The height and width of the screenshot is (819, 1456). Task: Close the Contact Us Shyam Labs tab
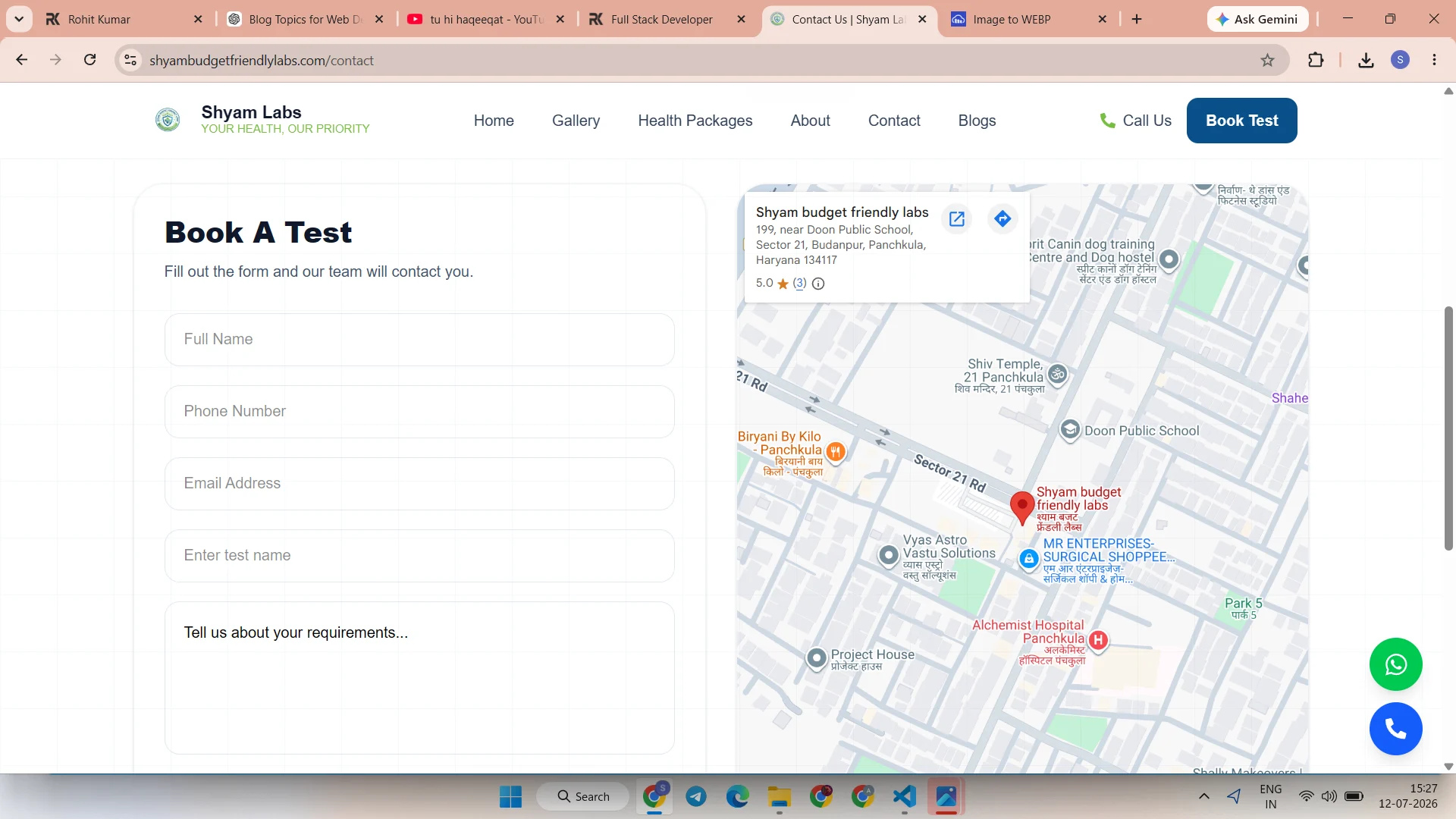point(922,19)
